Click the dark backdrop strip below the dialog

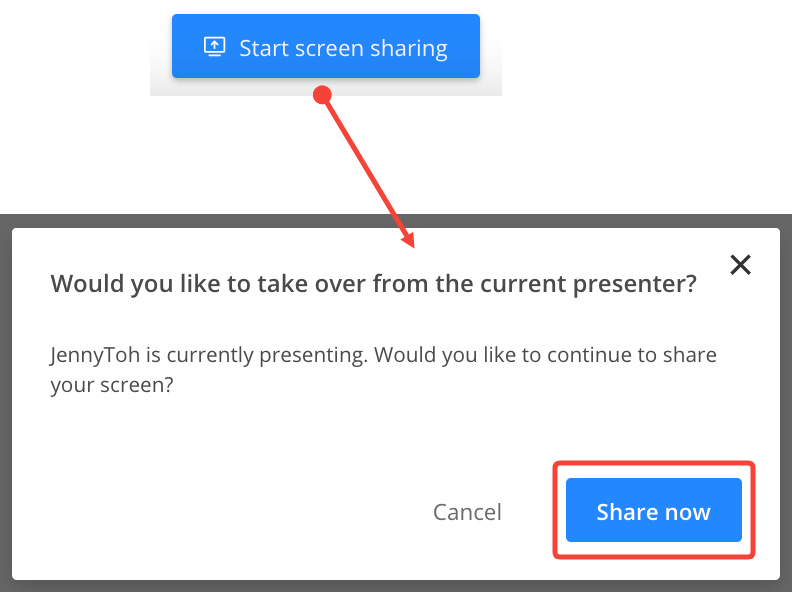(396, 586)
